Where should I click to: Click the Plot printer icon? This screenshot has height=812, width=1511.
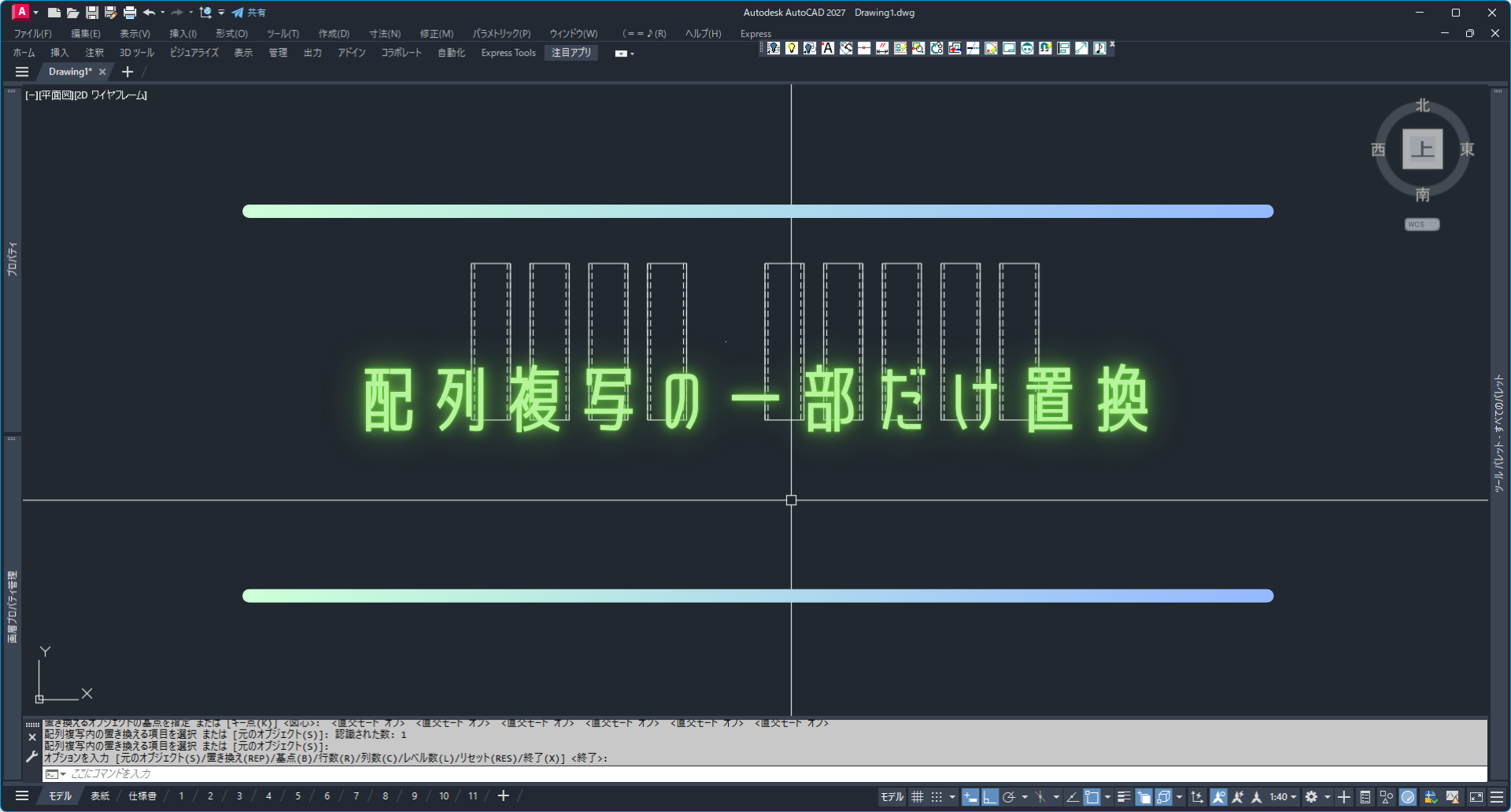[x=130, y=13]
